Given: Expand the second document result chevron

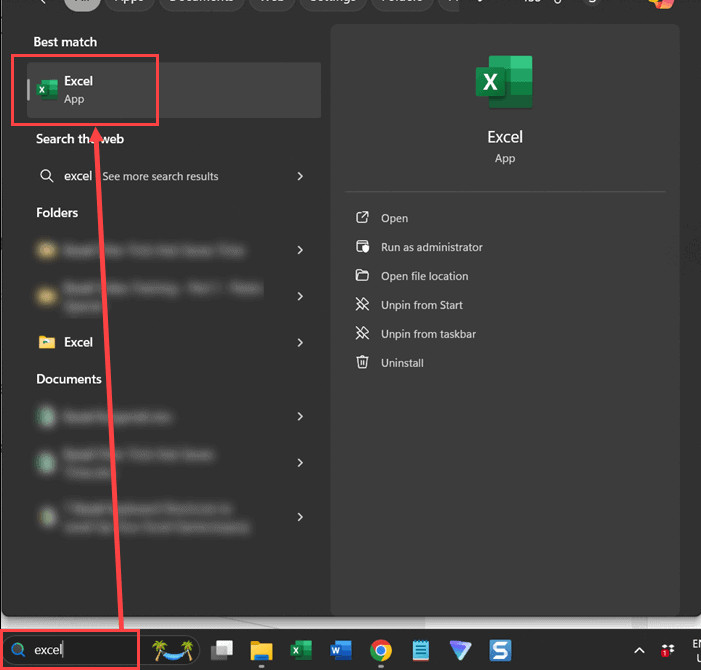Looking at the screenshot, I should click(300, 463).
